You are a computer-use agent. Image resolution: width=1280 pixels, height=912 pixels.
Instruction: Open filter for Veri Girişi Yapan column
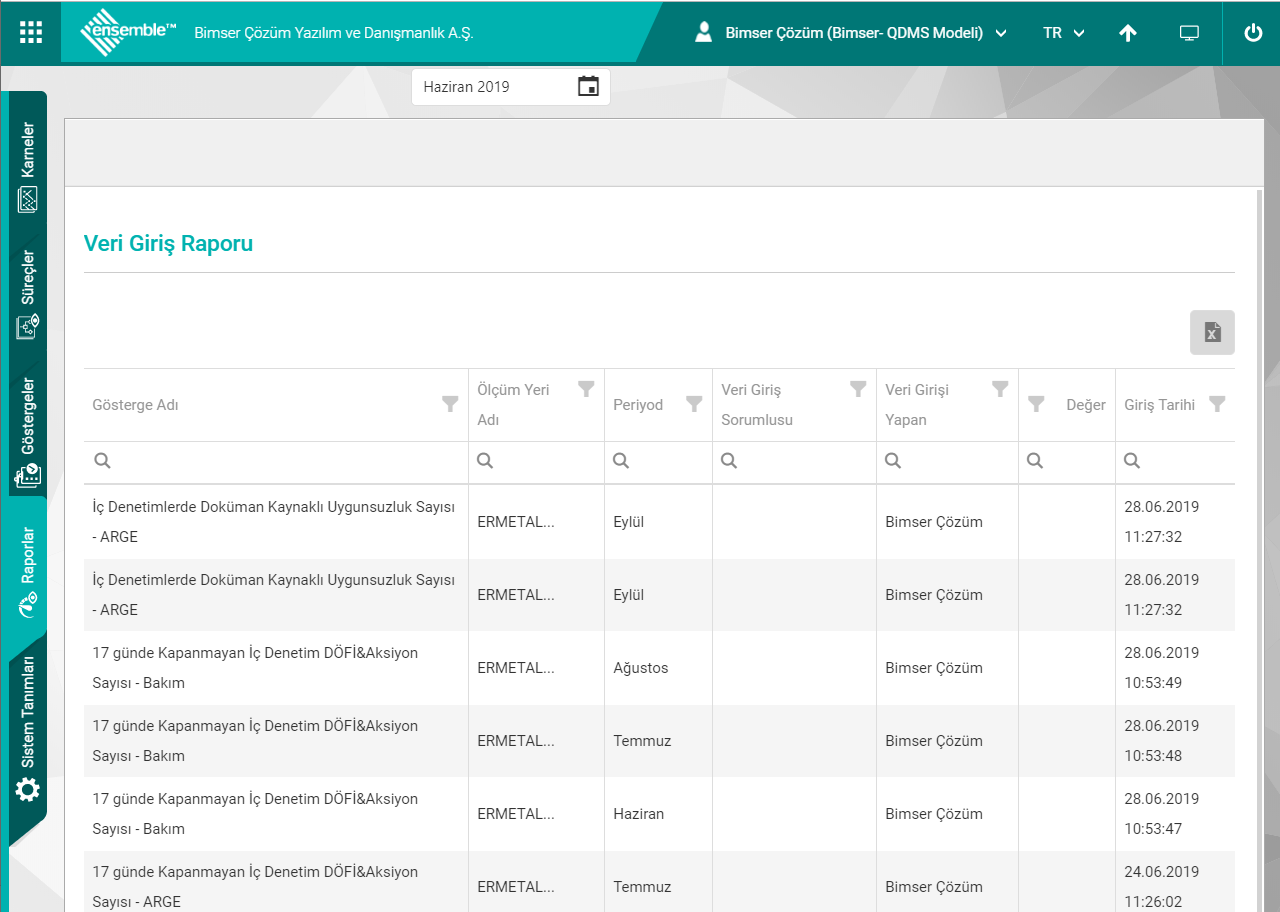tap(1000, 390)
